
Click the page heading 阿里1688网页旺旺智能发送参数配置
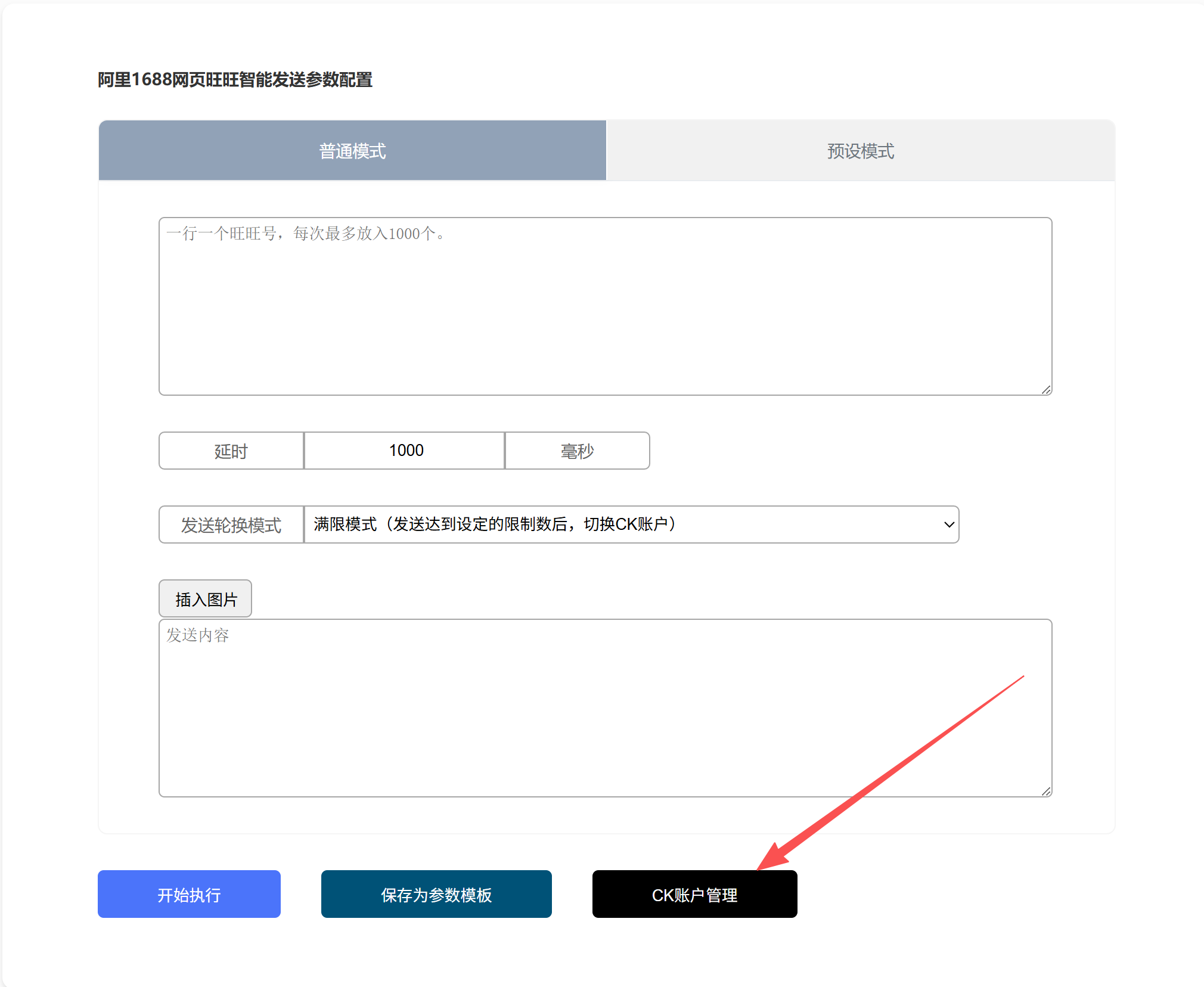tap(235, 80)
